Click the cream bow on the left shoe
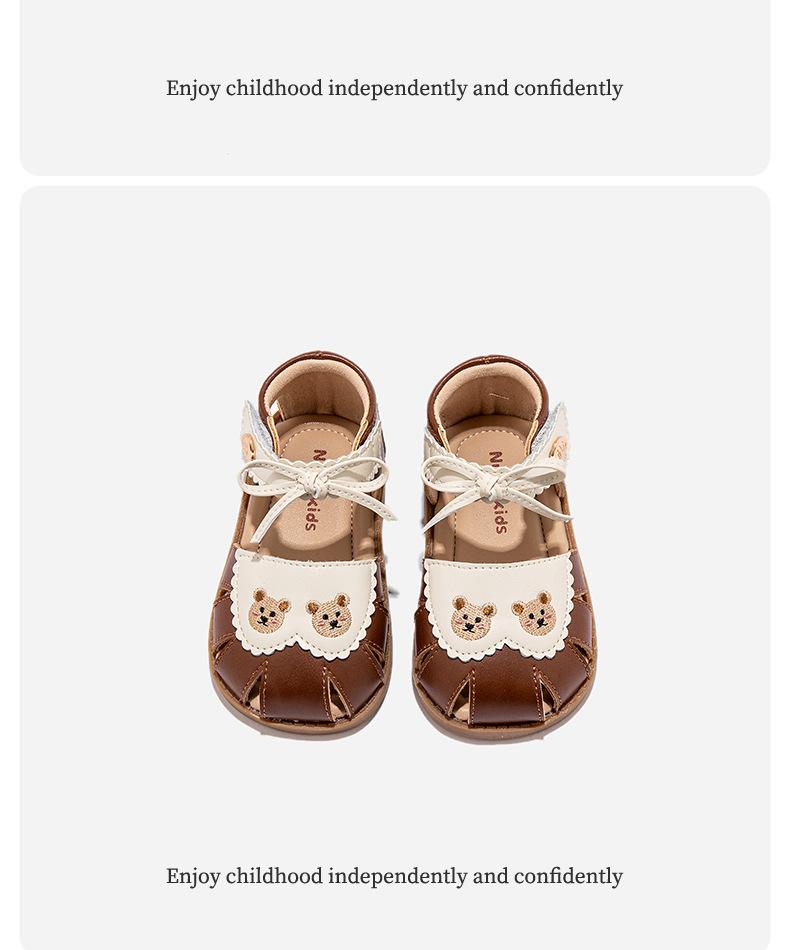 tap(316, 490)
